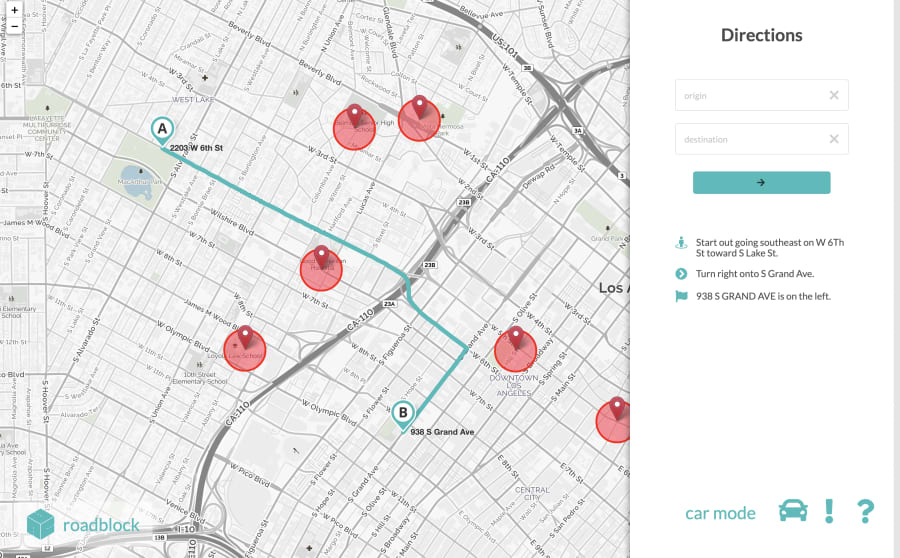Clear the destination field with X
This screenshot has width=900, height=558.
pos(834,139)
